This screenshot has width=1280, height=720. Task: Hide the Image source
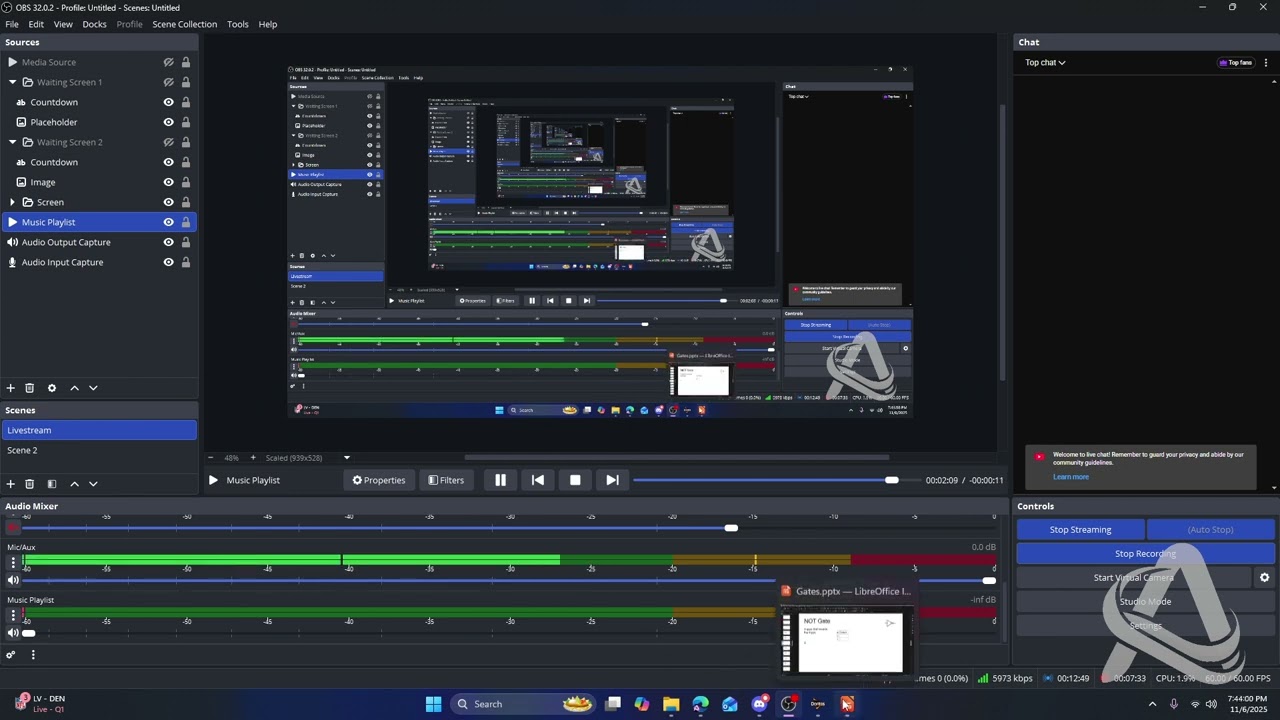168,182
